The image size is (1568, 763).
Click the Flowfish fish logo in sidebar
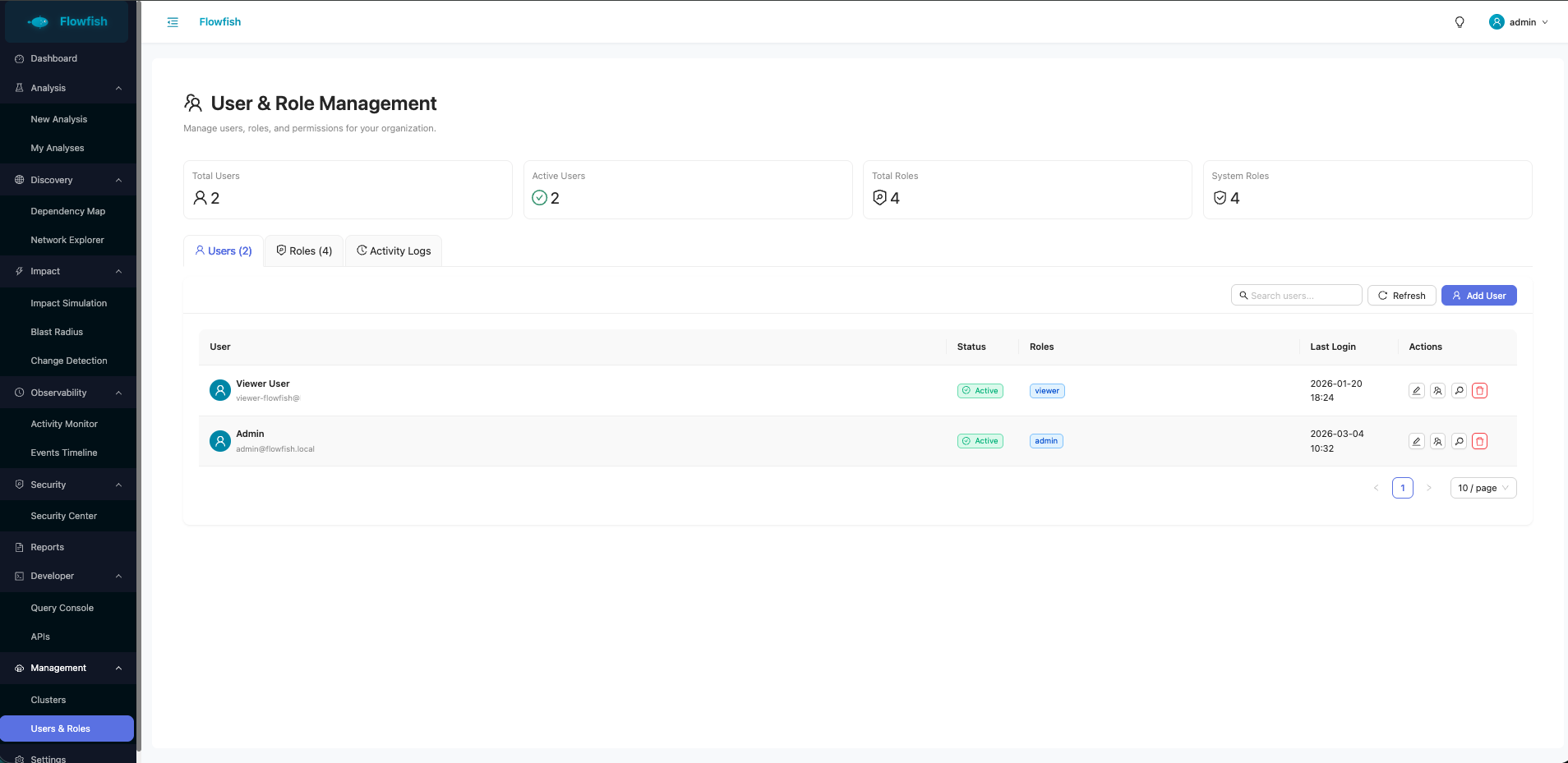point(38,22)
